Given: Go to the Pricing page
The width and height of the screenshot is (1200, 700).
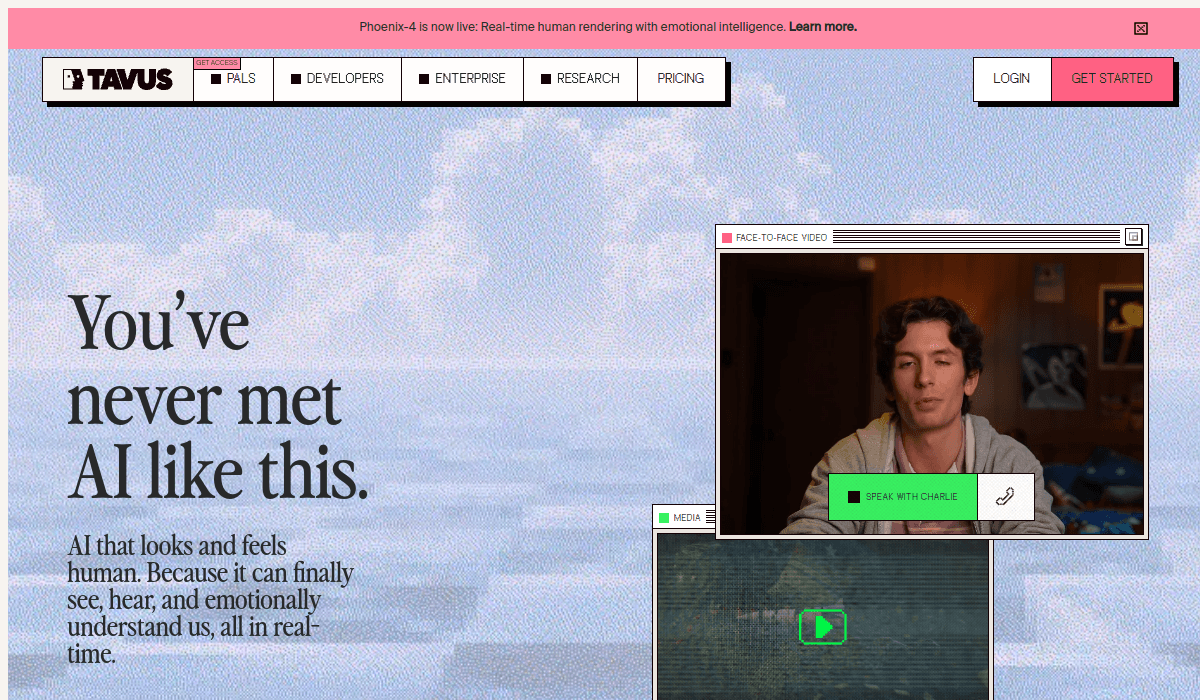Looking at the screenshot, I should click(681, 79).
